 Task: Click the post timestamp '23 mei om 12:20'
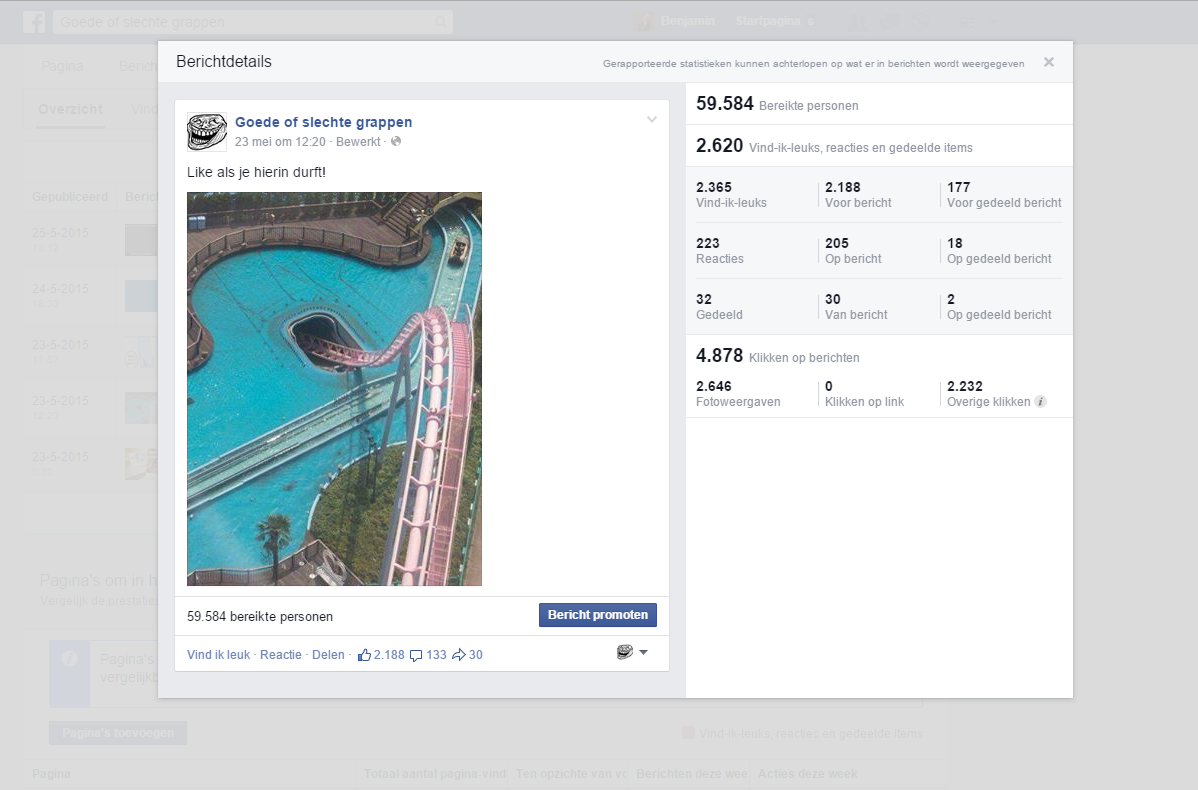280,142
